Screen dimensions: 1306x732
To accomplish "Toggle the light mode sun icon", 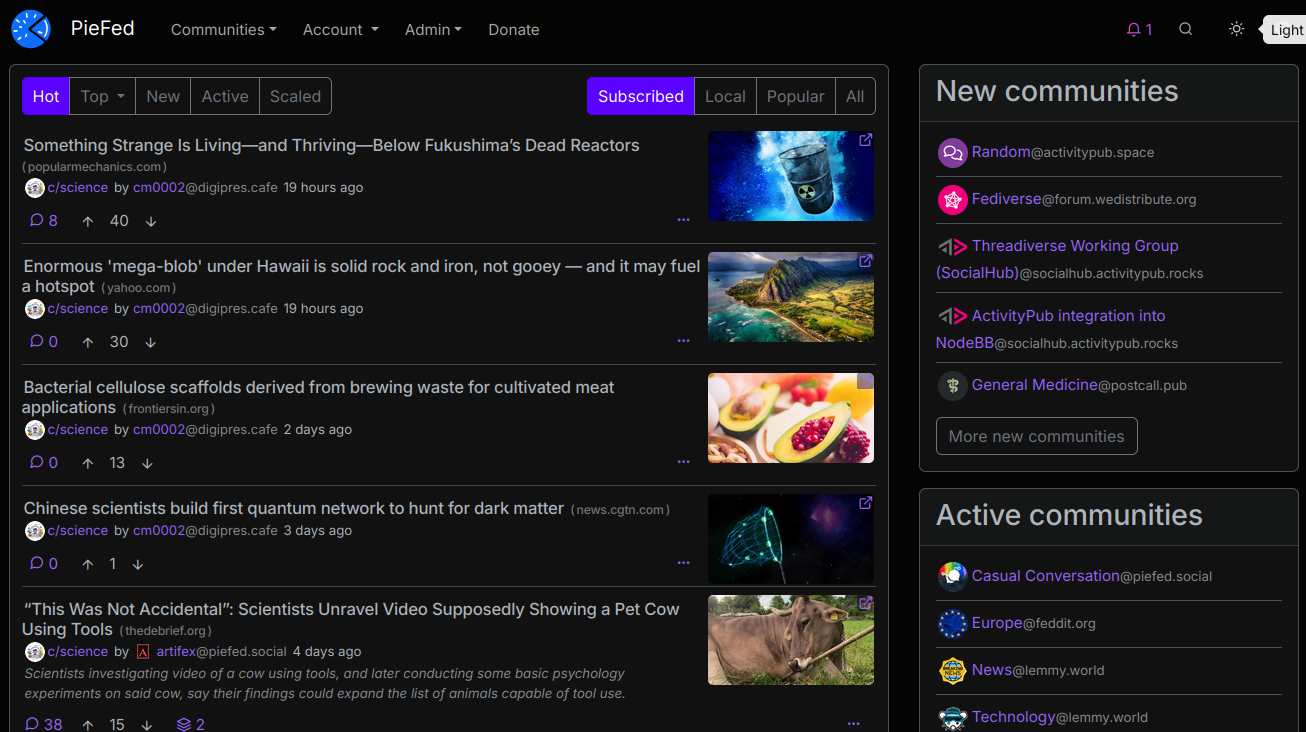I will pos(1236,30).
